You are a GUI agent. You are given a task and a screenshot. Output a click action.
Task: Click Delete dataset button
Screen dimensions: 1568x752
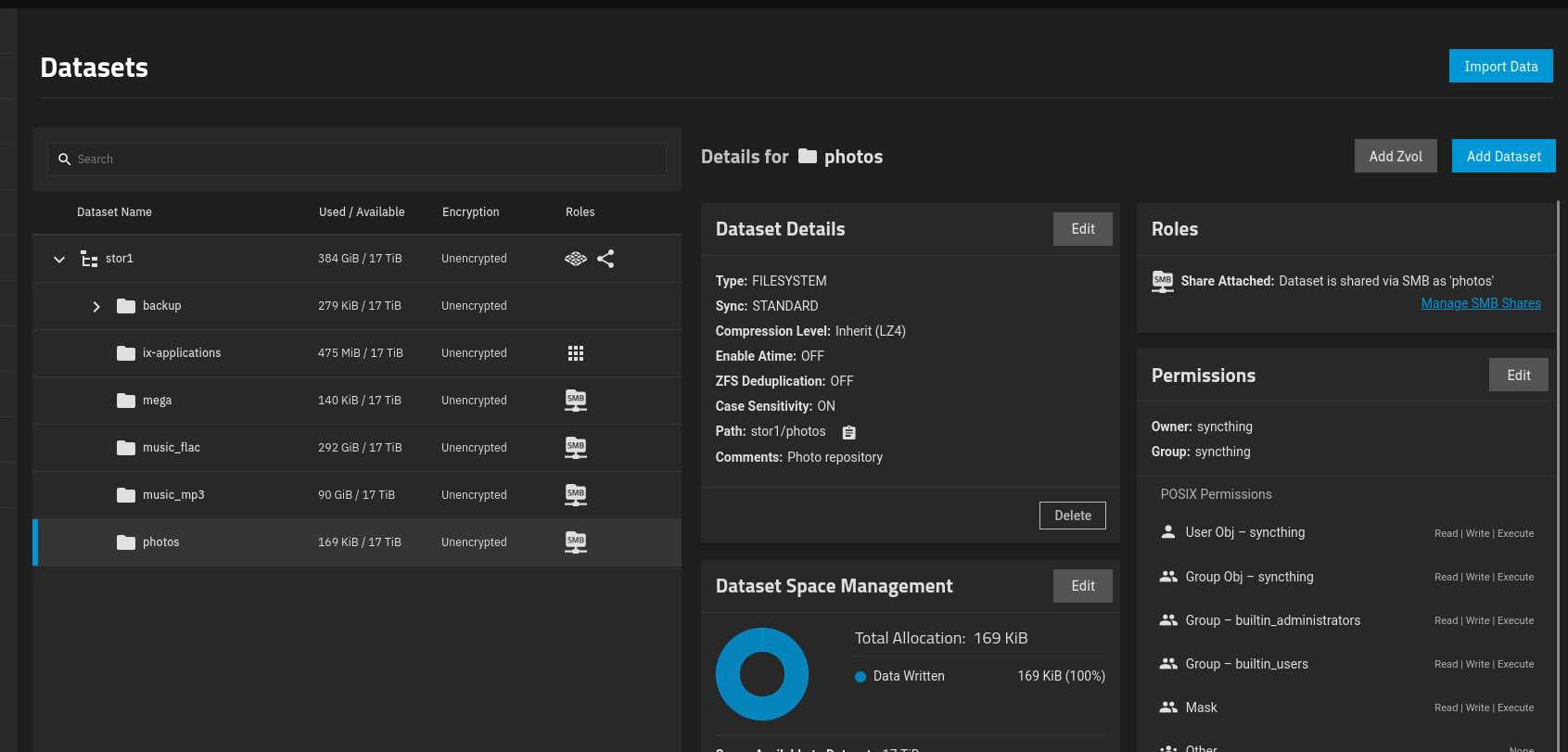(1073, 516)
